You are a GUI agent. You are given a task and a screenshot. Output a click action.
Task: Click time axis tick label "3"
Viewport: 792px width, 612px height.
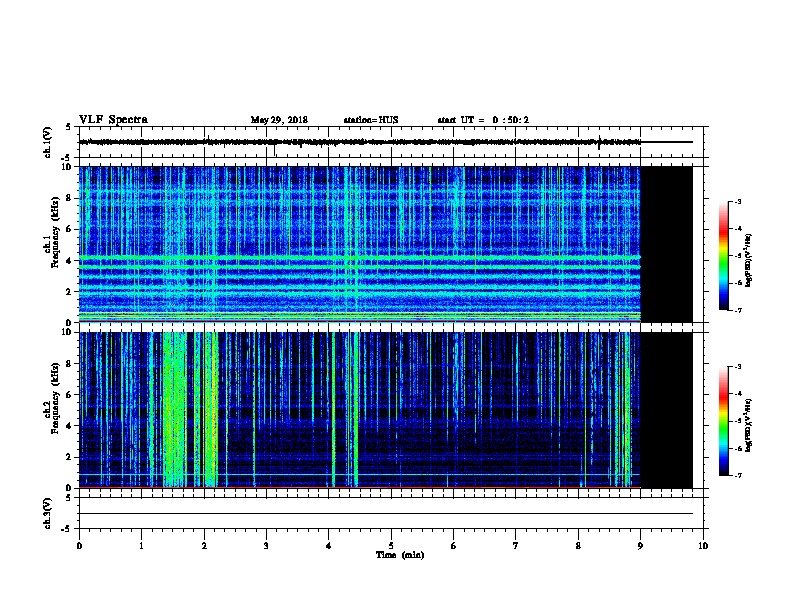tap(266, 546)
